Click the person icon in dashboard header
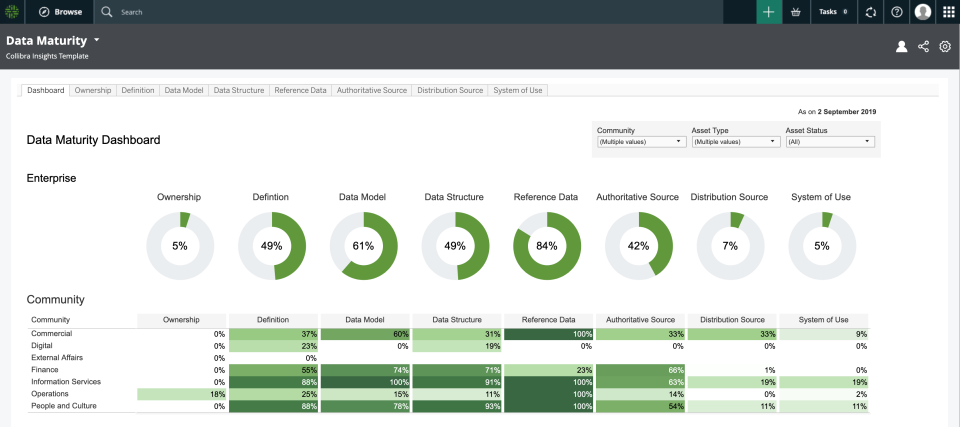Viewport: 960px width, 427px height. pyautogui.click(x=901, y=46)
